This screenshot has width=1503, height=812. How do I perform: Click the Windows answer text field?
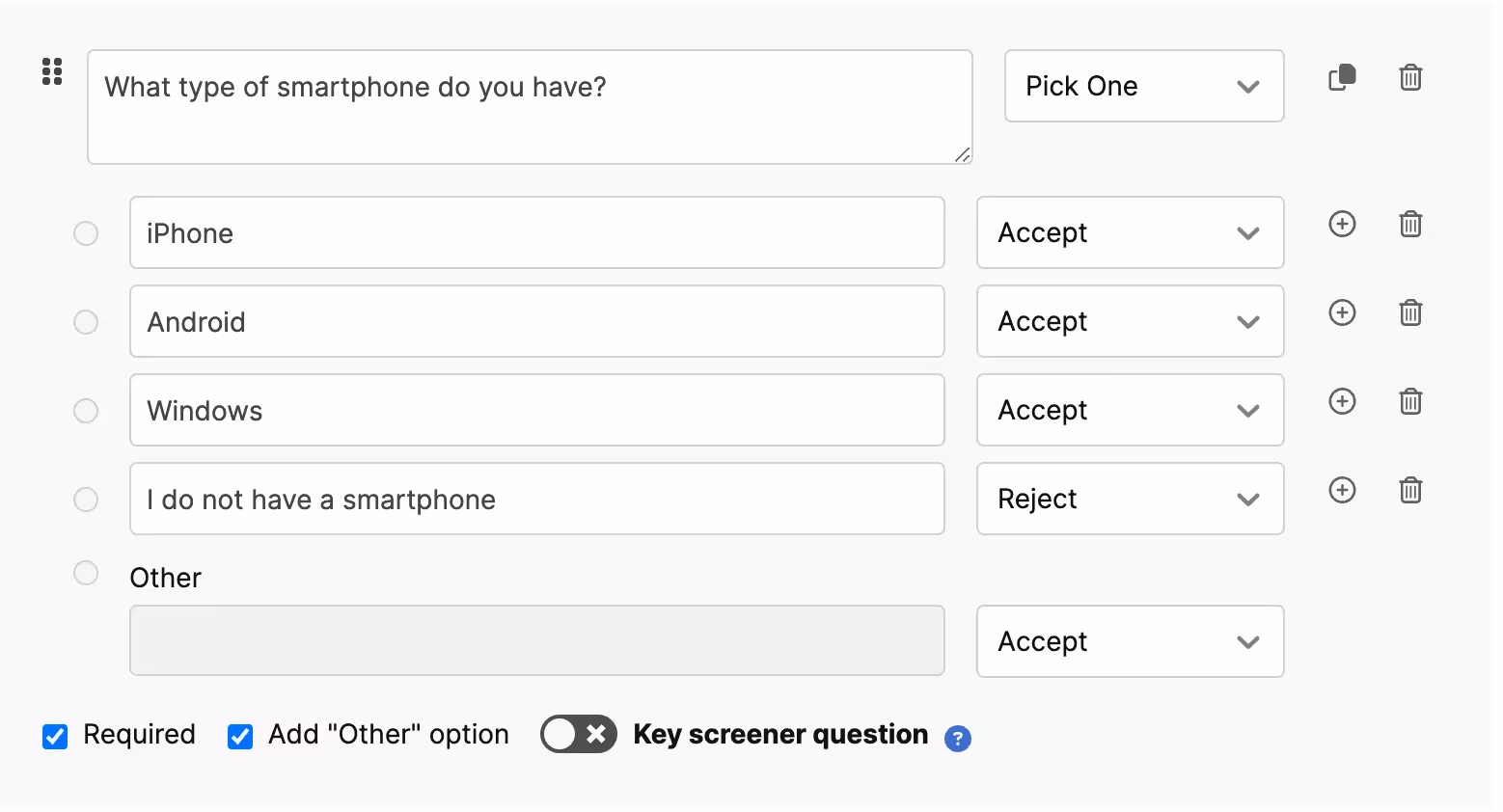[x=536, y=410]
